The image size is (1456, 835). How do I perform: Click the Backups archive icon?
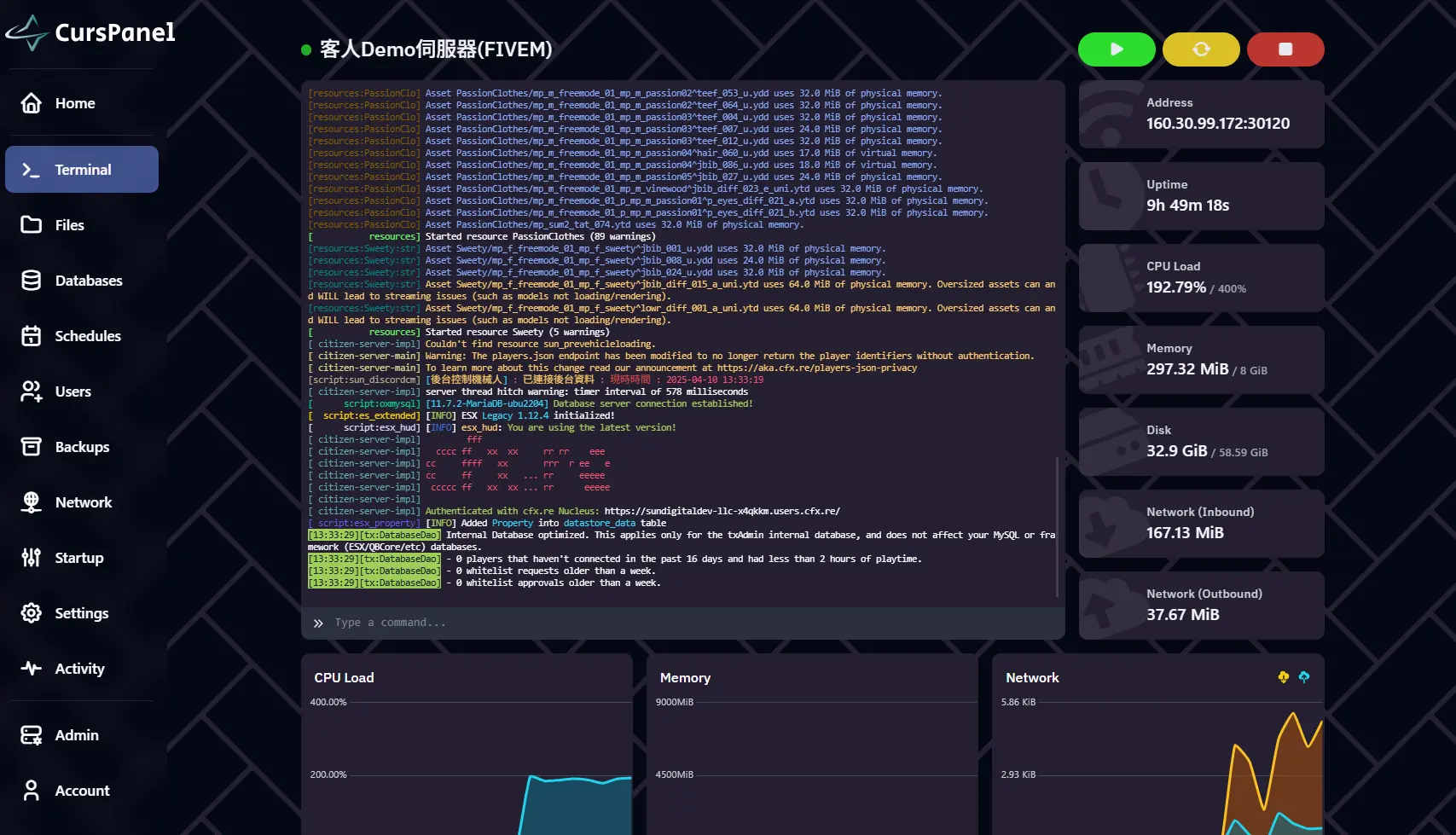coord(32,447)
